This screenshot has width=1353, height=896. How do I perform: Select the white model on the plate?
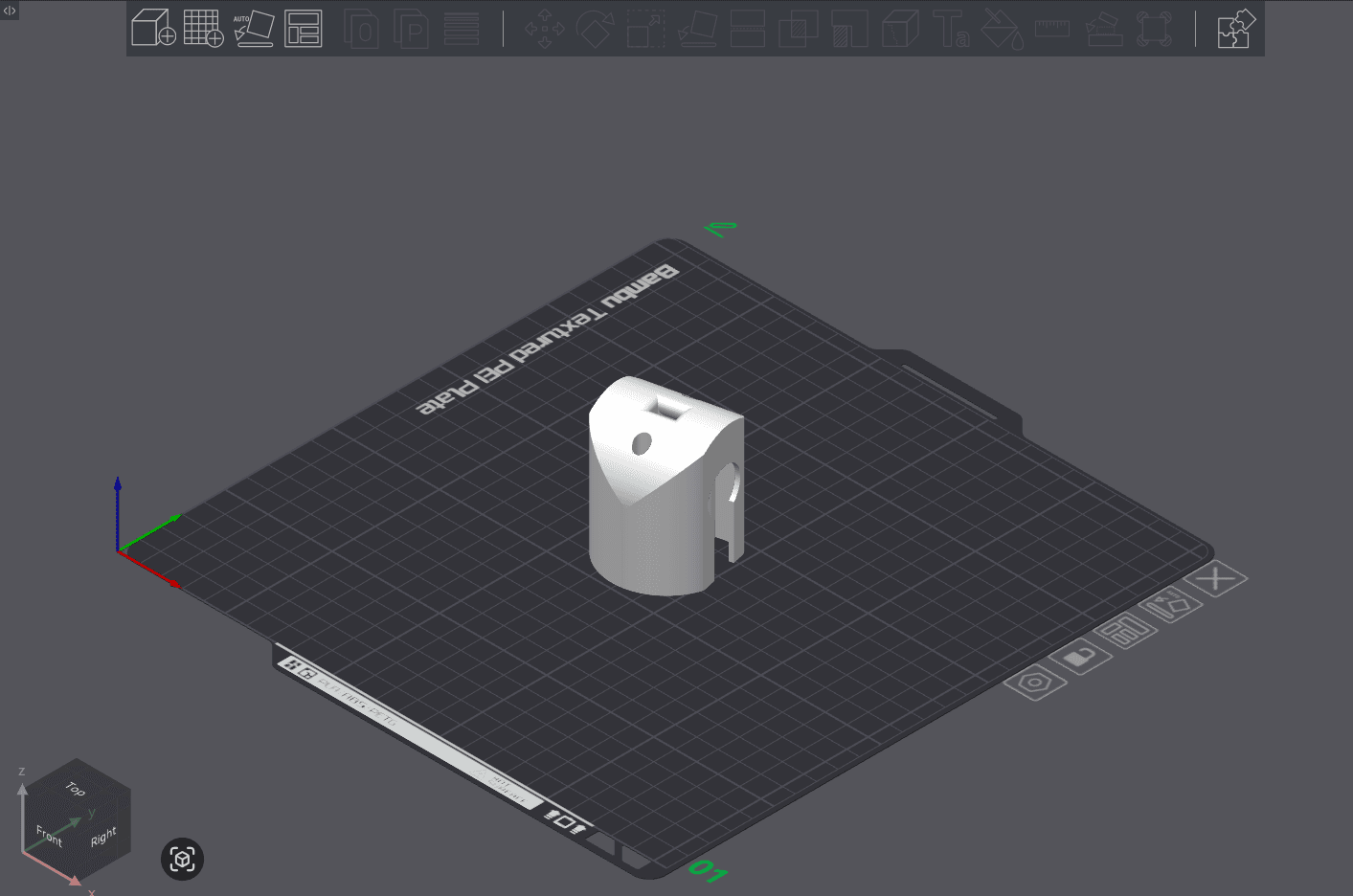tap(661, 488)
